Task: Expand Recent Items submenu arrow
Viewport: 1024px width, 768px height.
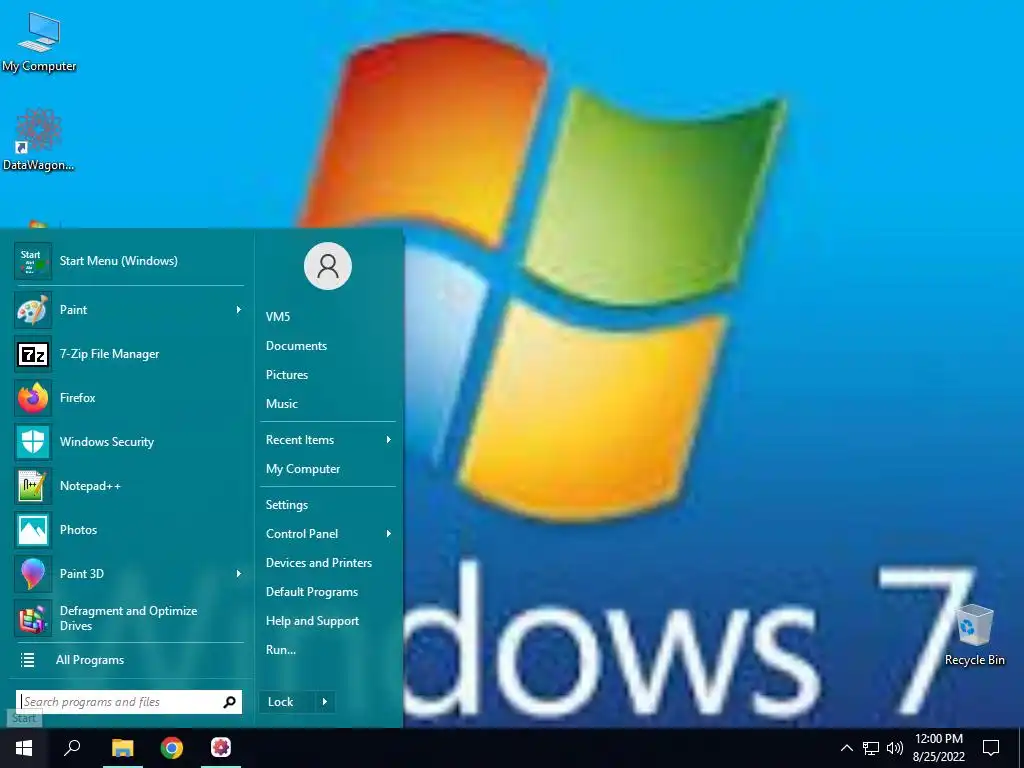Action: pyautogui.click(x=389, y=440)
